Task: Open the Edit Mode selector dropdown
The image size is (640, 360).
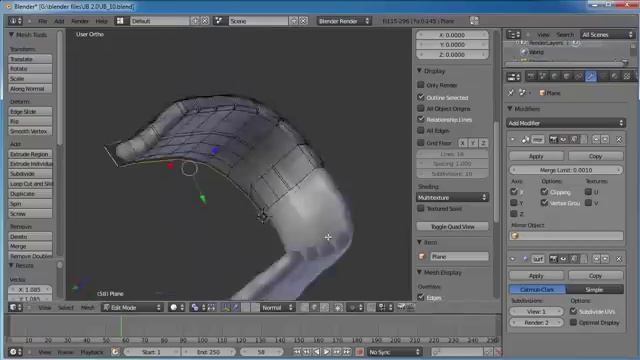Action: [131, 307]
